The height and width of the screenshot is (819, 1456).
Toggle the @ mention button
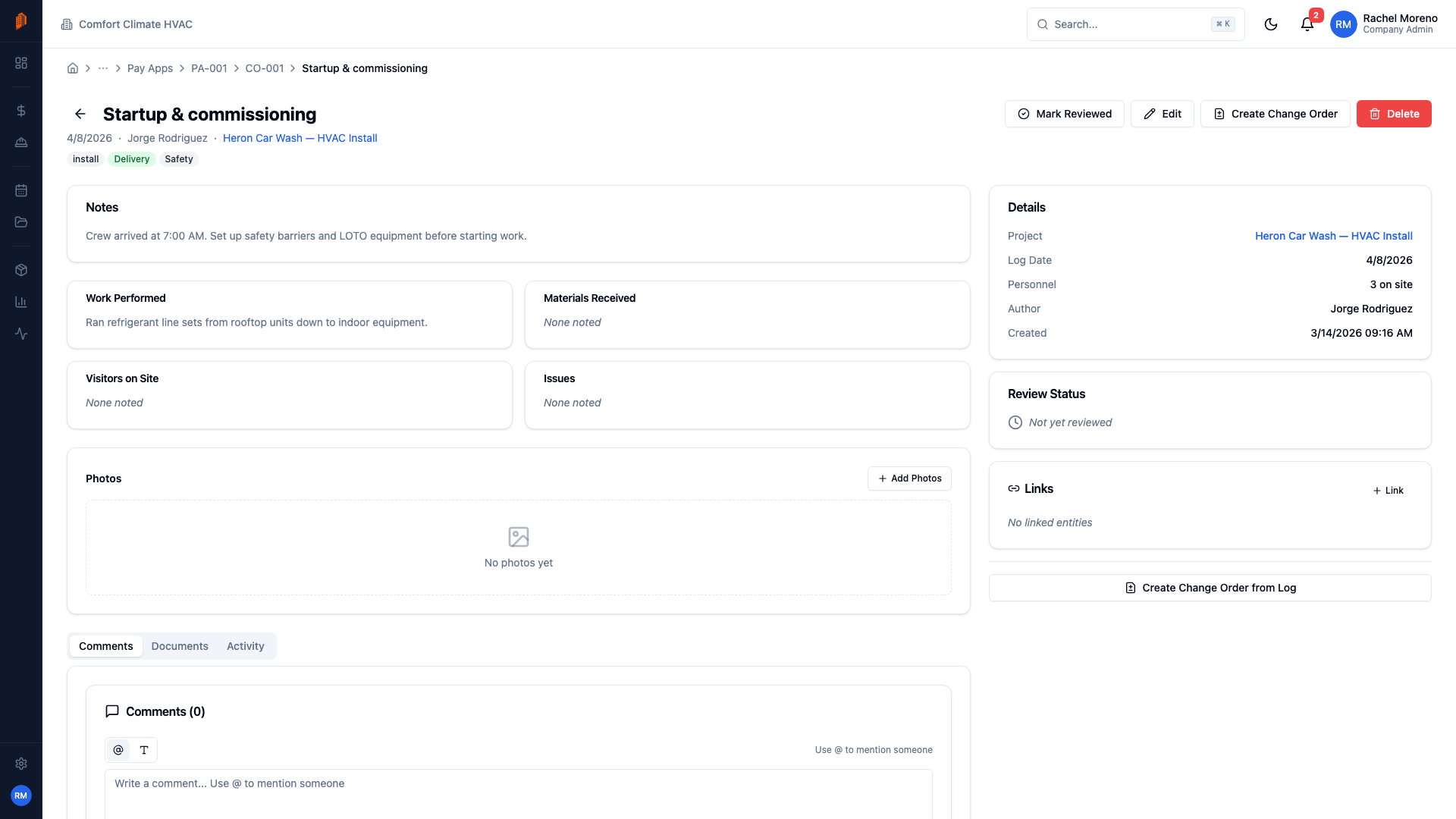118,750
